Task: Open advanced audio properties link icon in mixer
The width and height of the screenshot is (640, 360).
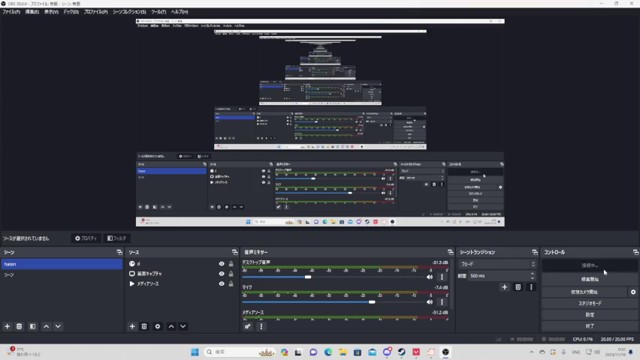Action: tap(248, 327)
